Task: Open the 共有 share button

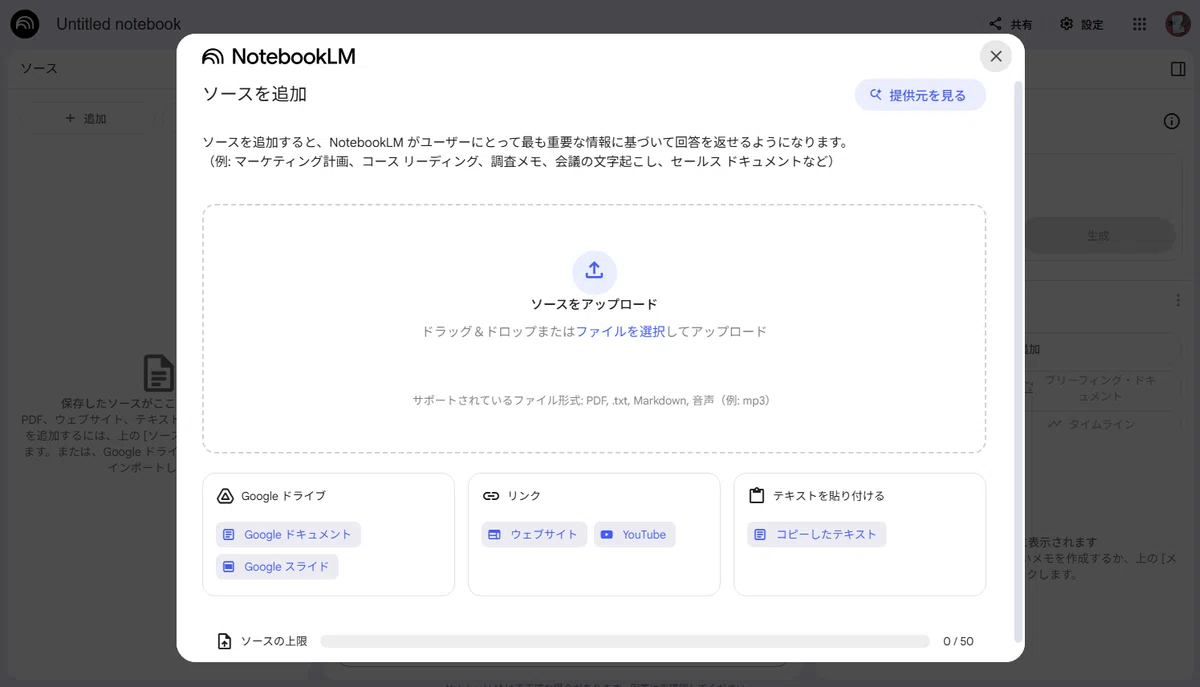Action: (x=1010, y=24)
